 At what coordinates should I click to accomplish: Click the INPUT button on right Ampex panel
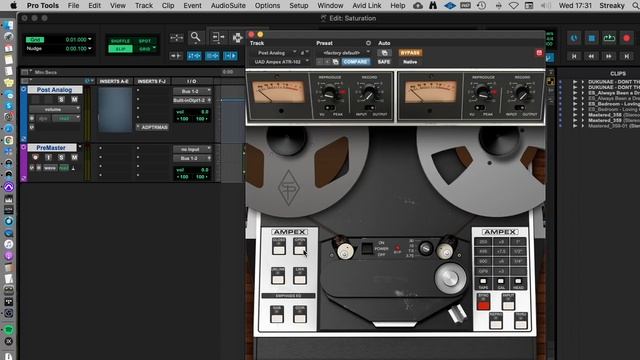(x=508, y=302)
